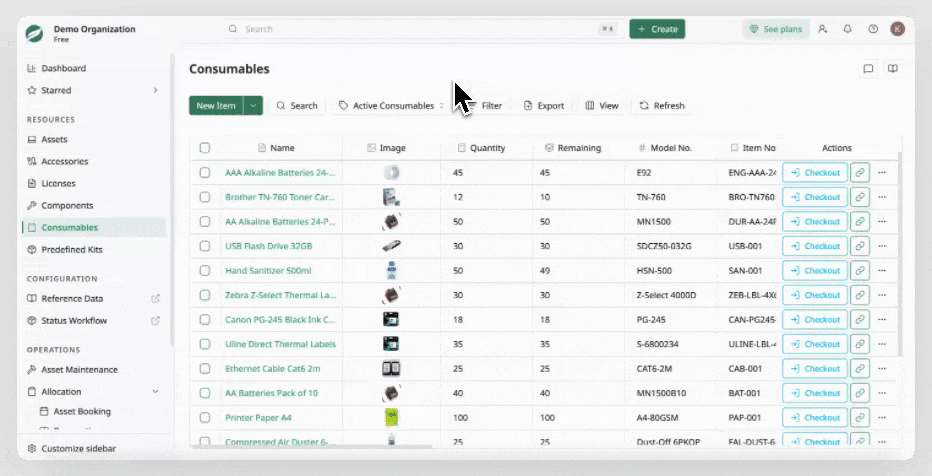Open external link icon beside Reference Data
This screenshot has height=476, width=932.
coord(155,299)
